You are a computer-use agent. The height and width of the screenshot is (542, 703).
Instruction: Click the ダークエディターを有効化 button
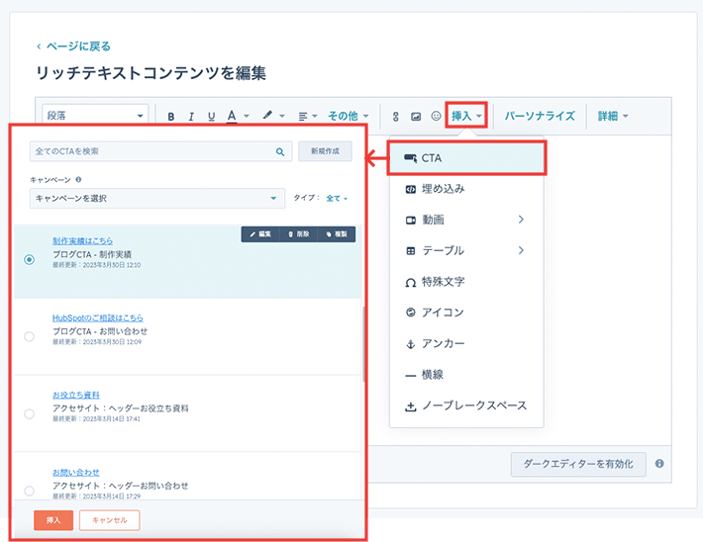[578, 464]
